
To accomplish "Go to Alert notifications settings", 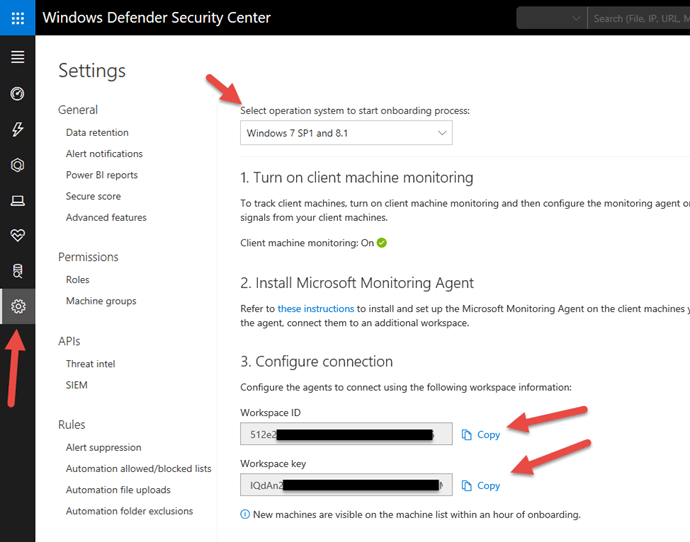I will click(104, 154).
